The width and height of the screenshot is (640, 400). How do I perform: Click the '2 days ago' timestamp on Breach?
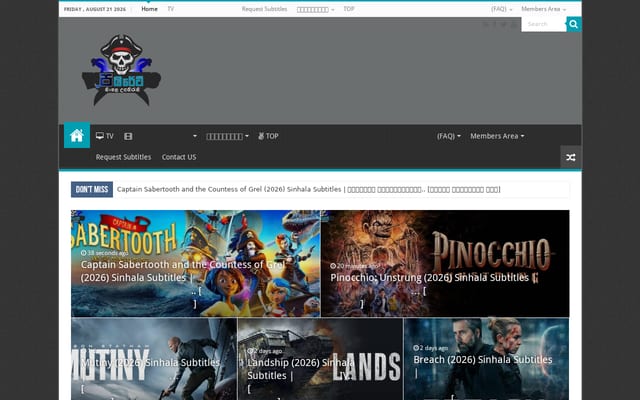click(x=431, y=348)
